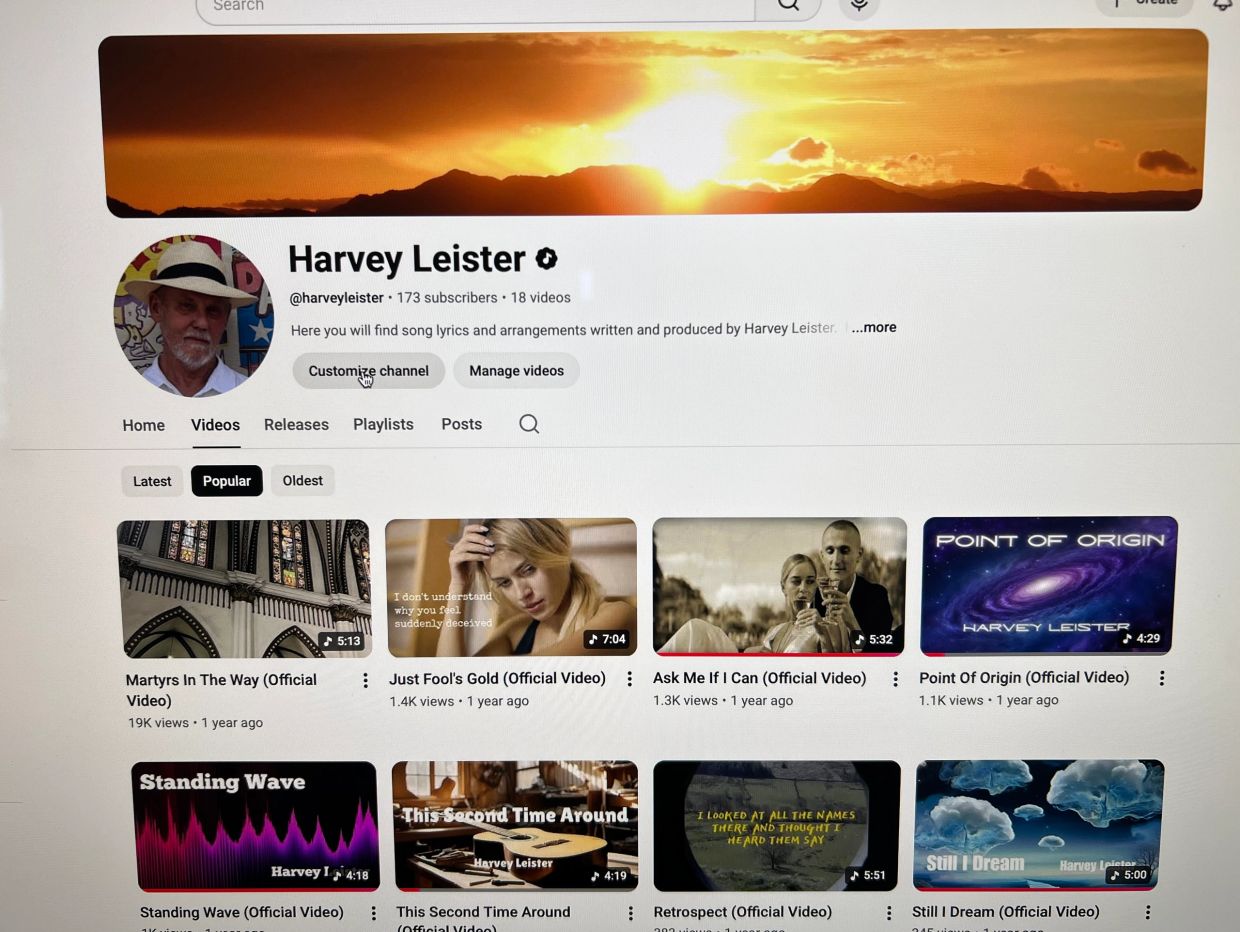Open Just Fool's Gold video thumbnail
This screenshot has width=1240, height=932.
pos(511,588)
